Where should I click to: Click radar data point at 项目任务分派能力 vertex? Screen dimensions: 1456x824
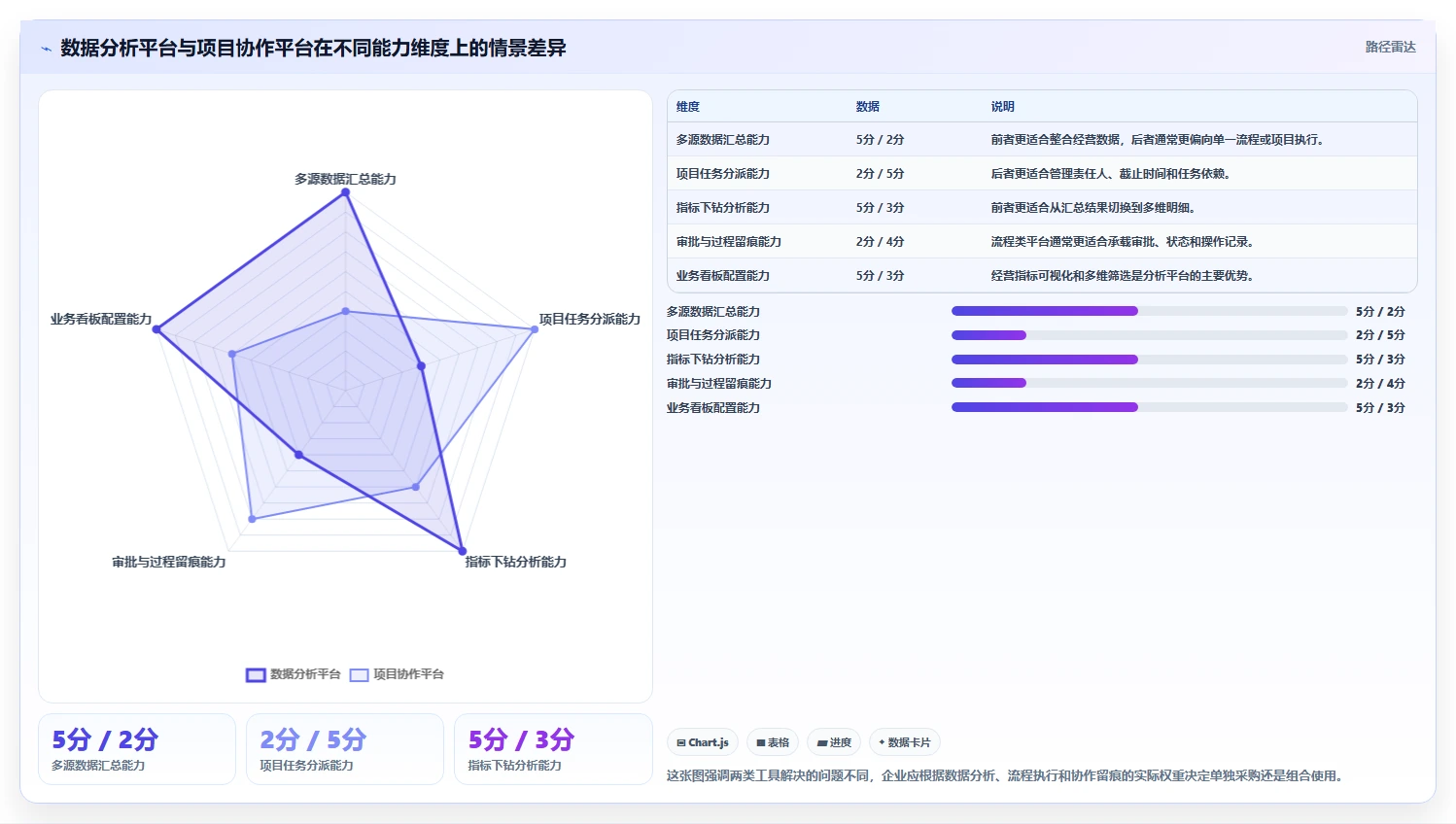coord(535,329)
